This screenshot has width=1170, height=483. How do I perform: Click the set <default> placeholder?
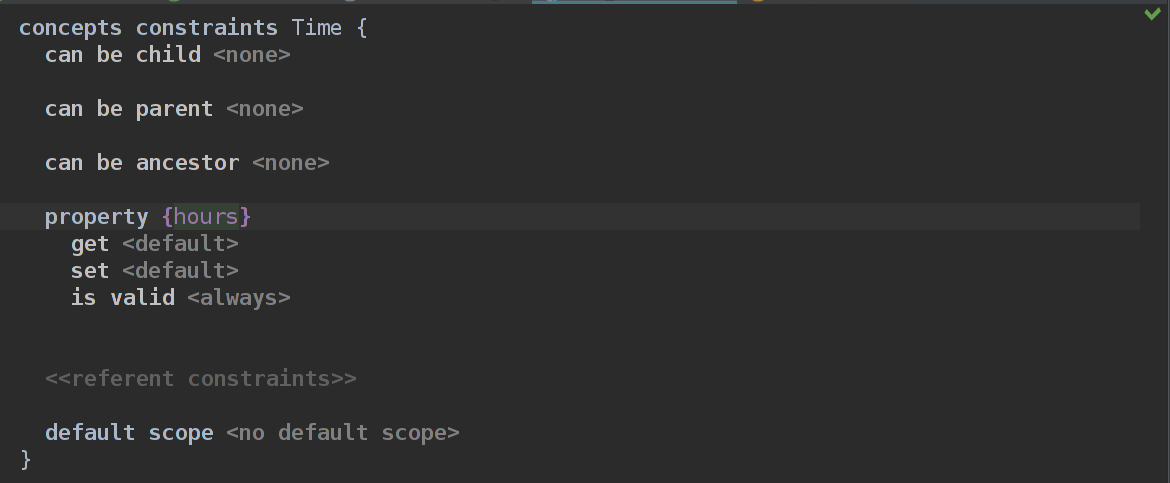coord(180,271)
